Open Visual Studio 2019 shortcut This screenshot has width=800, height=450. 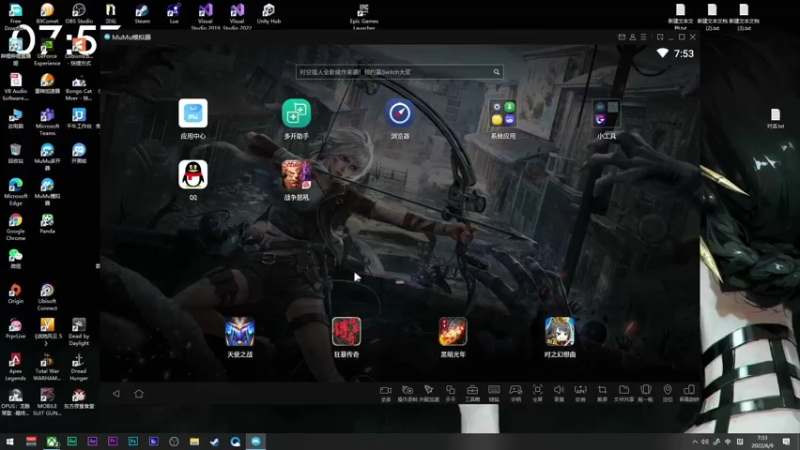coord(205,16)
